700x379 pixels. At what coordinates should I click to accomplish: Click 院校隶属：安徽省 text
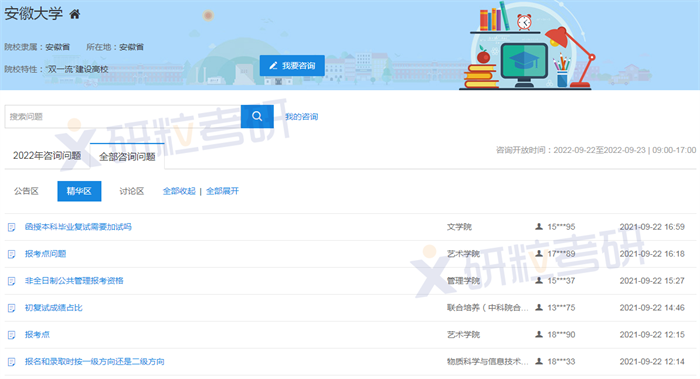(x=37, y=47)
